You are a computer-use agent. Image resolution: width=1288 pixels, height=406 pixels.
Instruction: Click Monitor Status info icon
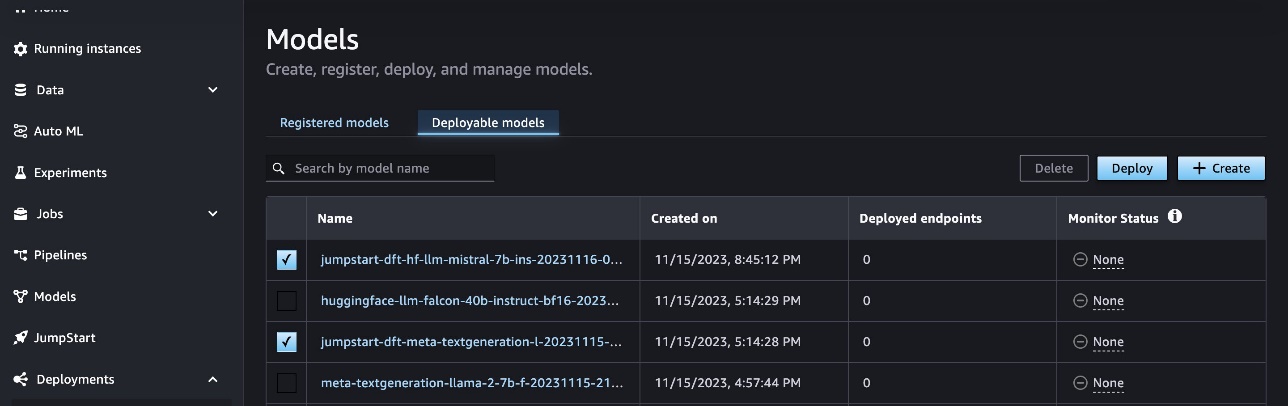(1175, 216)
